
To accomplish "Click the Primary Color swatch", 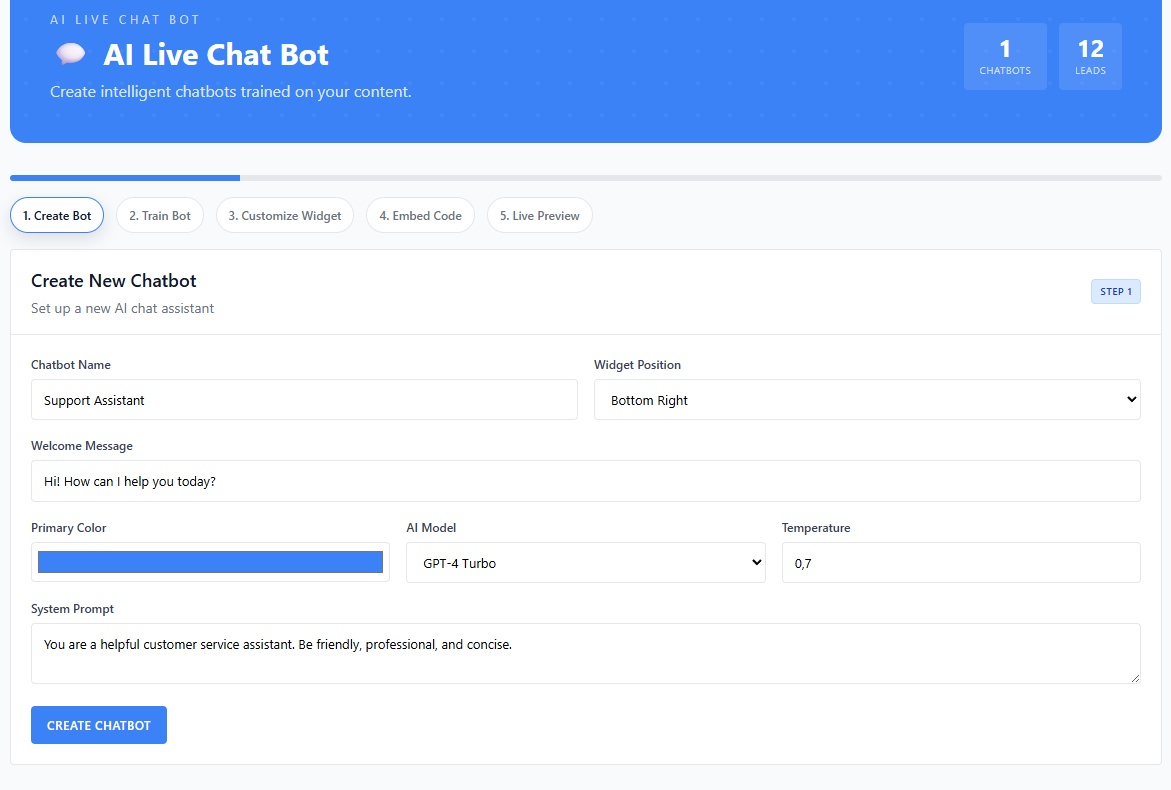I will (x=210, y=561).
